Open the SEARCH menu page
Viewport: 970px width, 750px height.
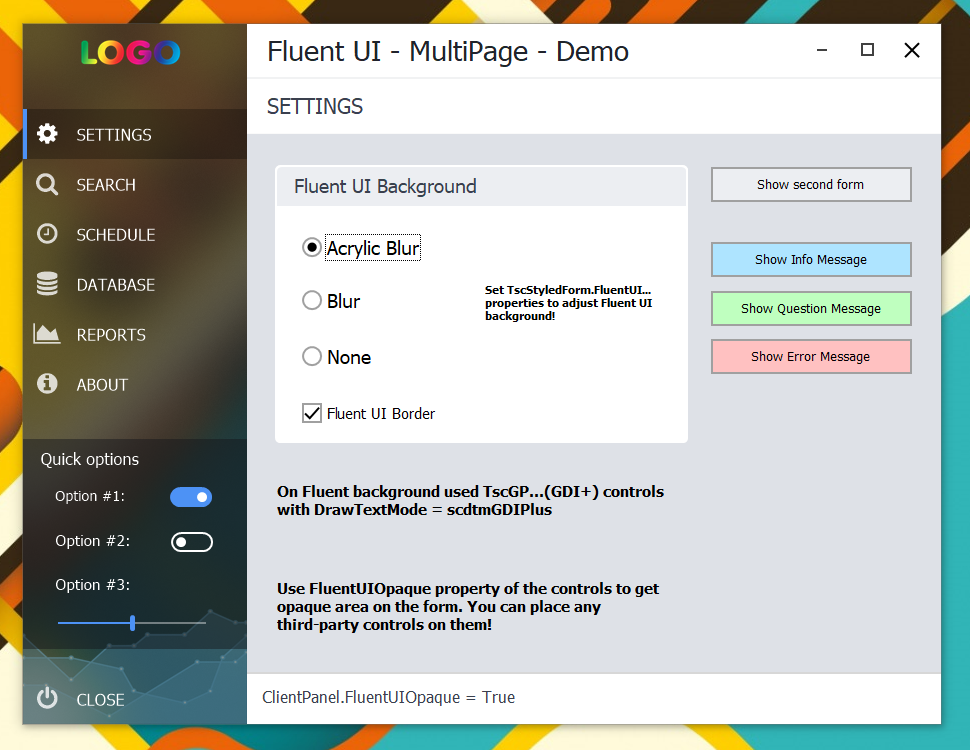[x=135, y=184]
